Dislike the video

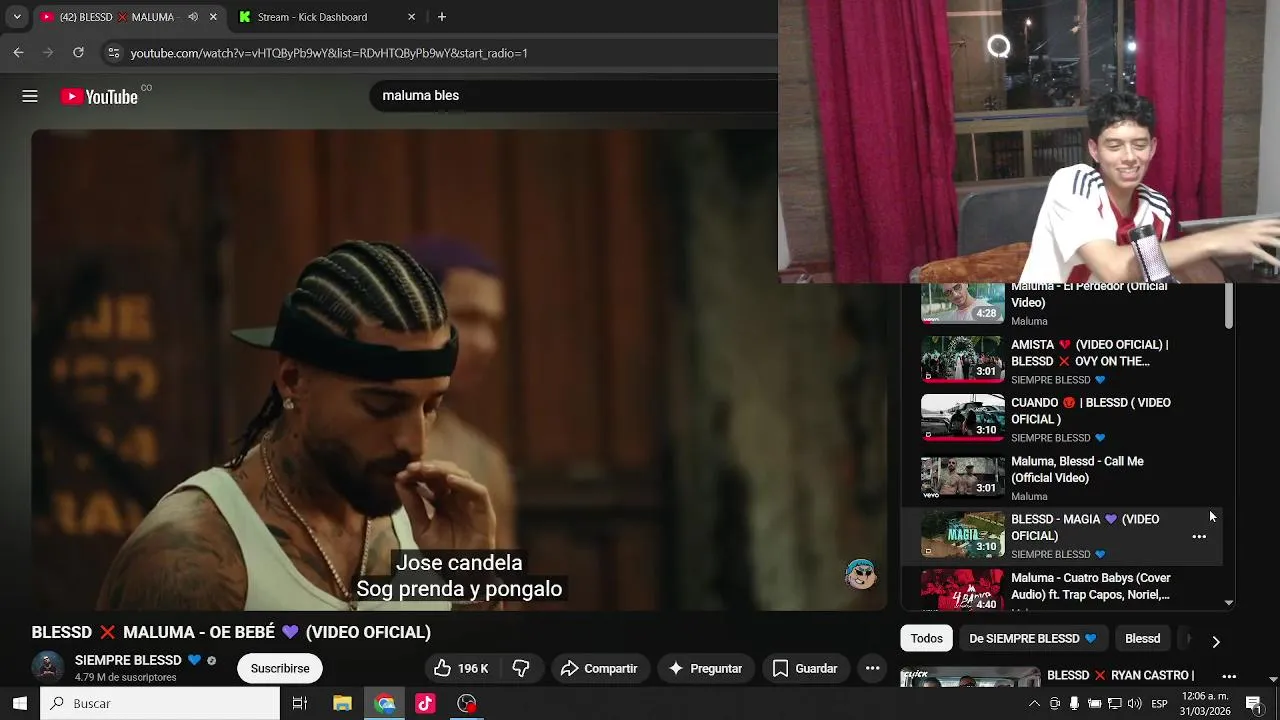520,668
